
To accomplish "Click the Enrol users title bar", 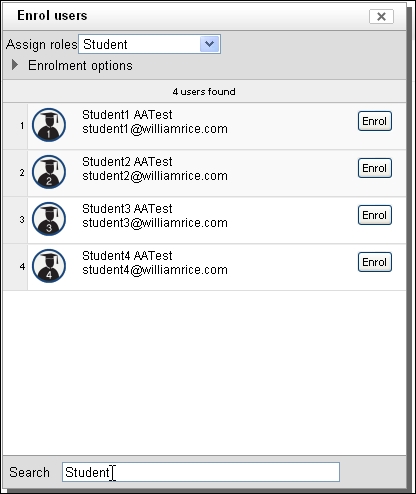I will point(204,16).
